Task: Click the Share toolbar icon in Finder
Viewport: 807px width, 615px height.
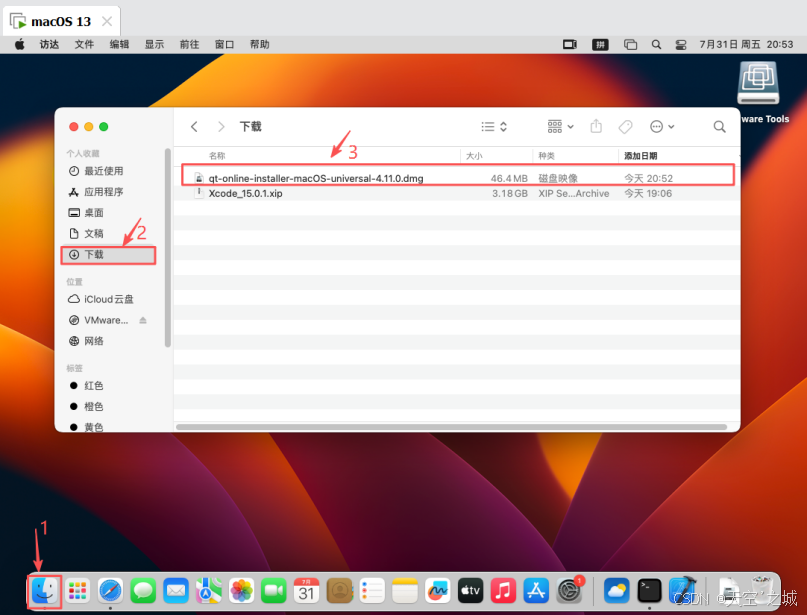Action: [596, 126]
